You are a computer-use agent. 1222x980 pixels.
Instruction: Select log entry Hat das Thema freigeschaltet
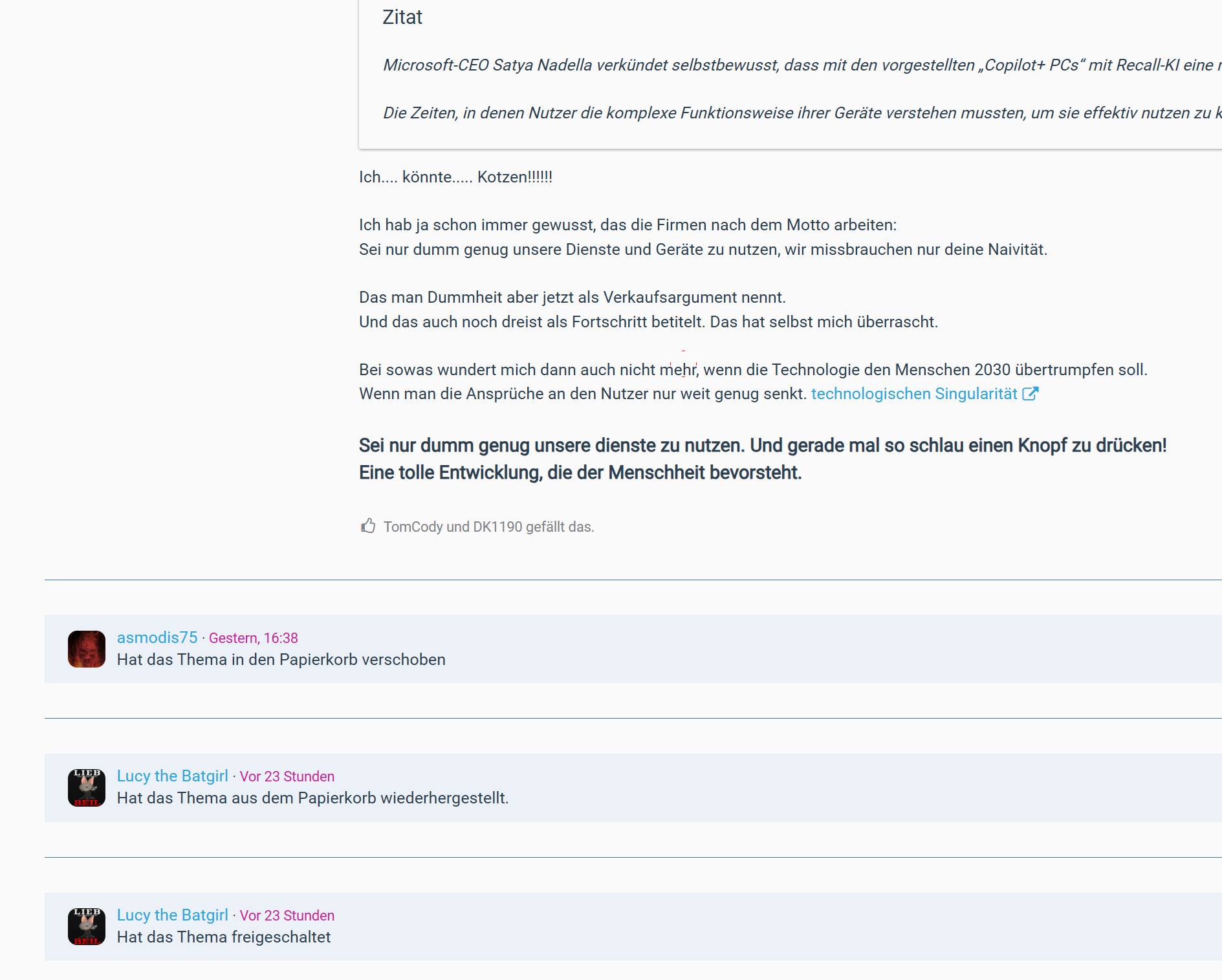(223, 937)
